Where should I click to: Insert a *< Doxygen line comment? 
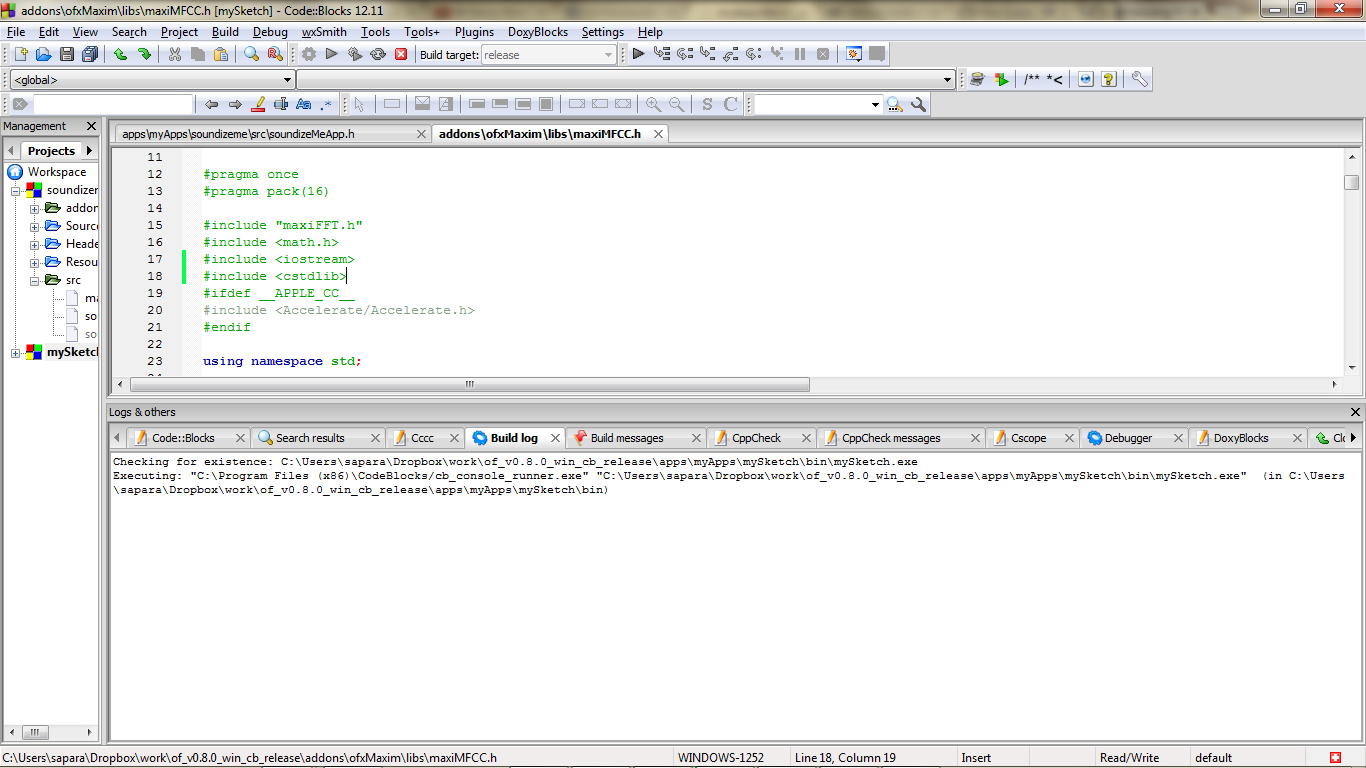[x=1055, y=79]
